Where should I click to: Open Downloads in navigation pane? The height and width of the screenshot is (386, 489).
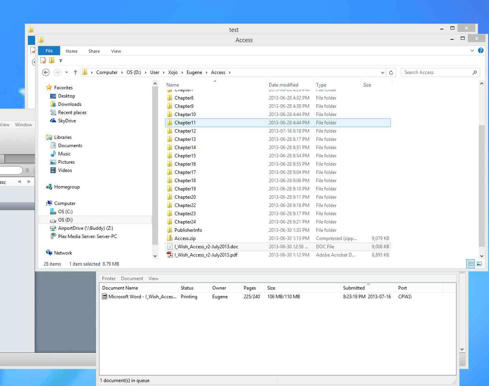point(69,104)
